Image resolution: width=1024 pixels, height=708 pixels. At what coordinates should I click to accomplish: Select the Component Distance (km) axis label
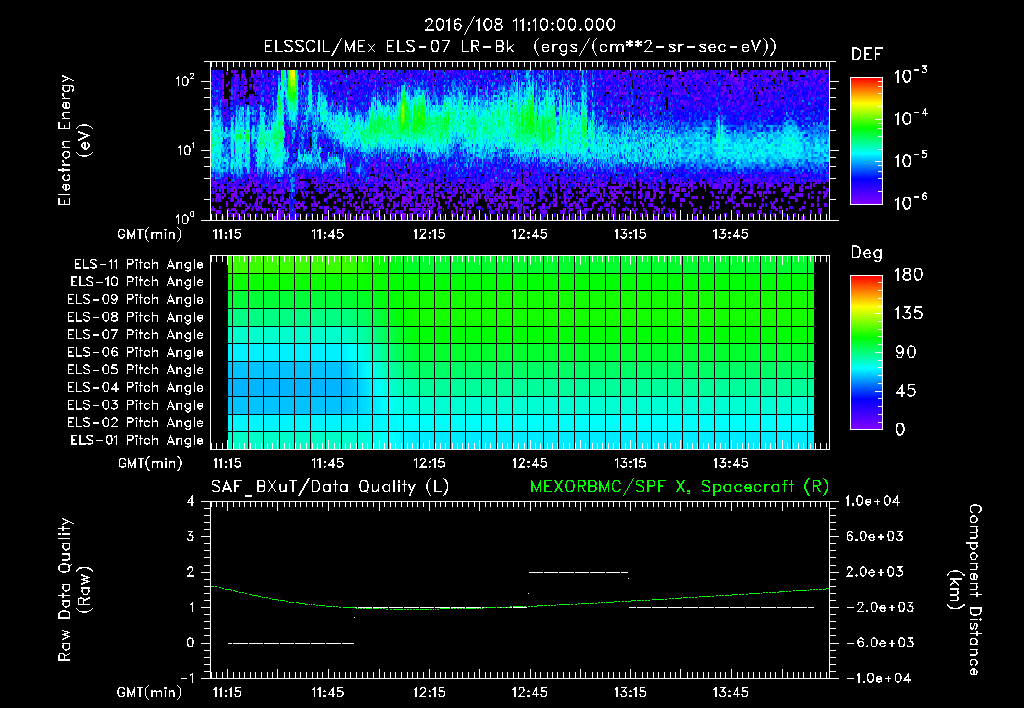[x=965, y=590]
